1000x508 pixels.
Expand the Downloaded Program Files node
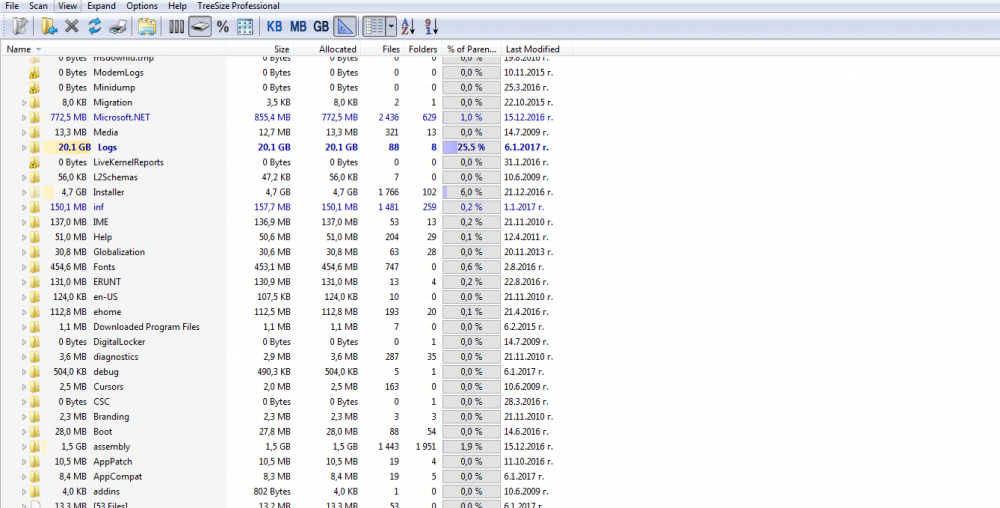[24, 327]
